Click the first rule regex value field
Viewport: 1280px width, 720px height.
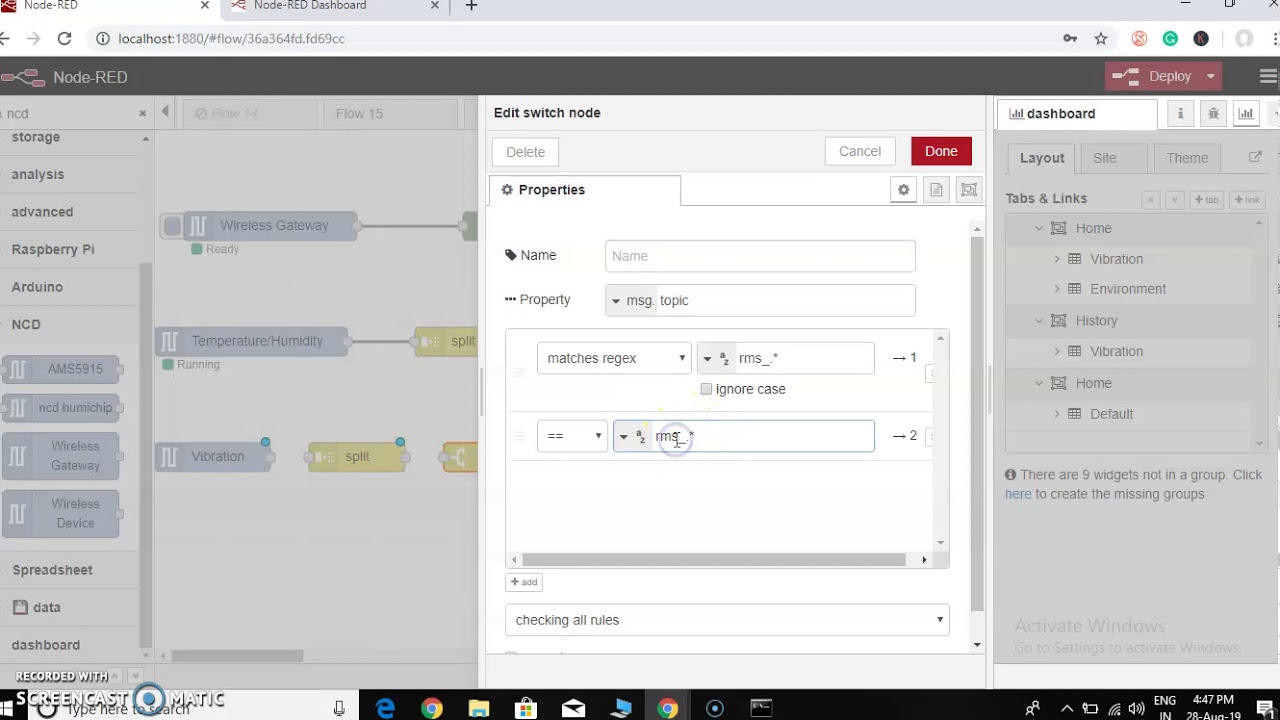tap(803, 358)
